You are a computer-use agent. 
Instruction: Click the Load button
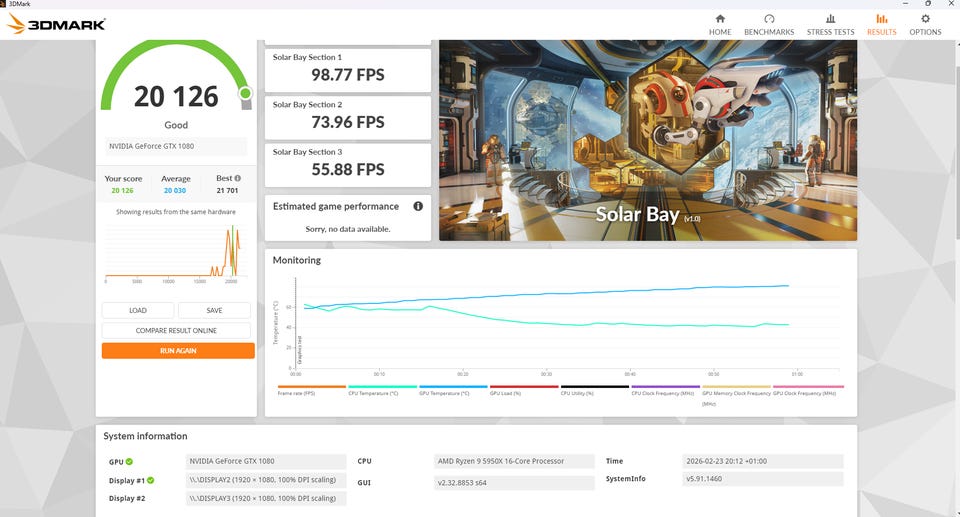138,311
